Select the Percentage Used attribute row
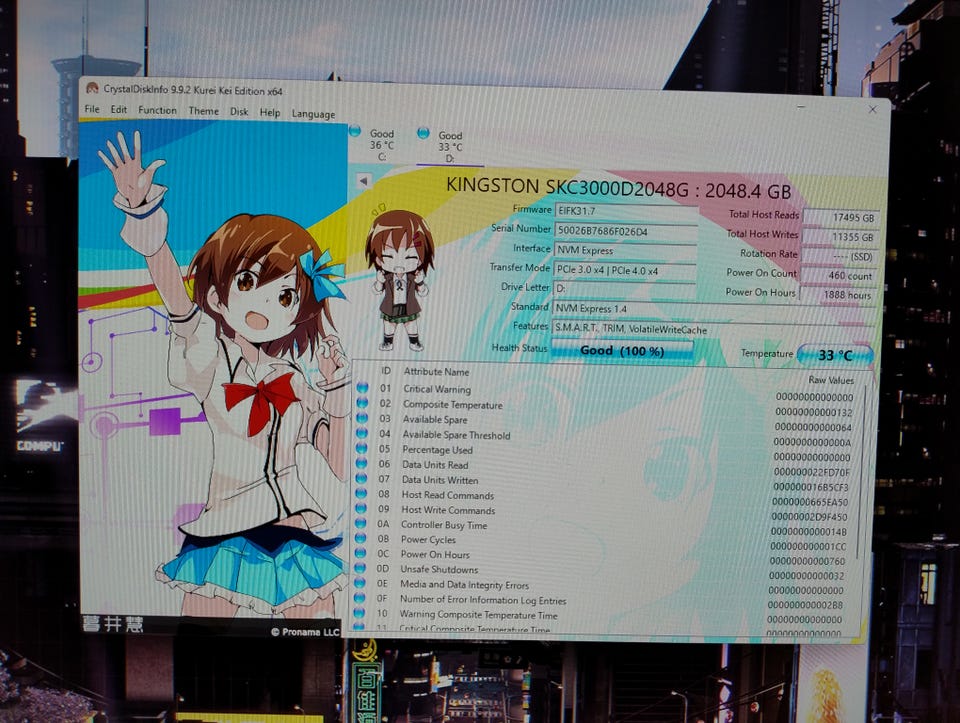The height and width of the screenshot is (723, 960). 604,453
